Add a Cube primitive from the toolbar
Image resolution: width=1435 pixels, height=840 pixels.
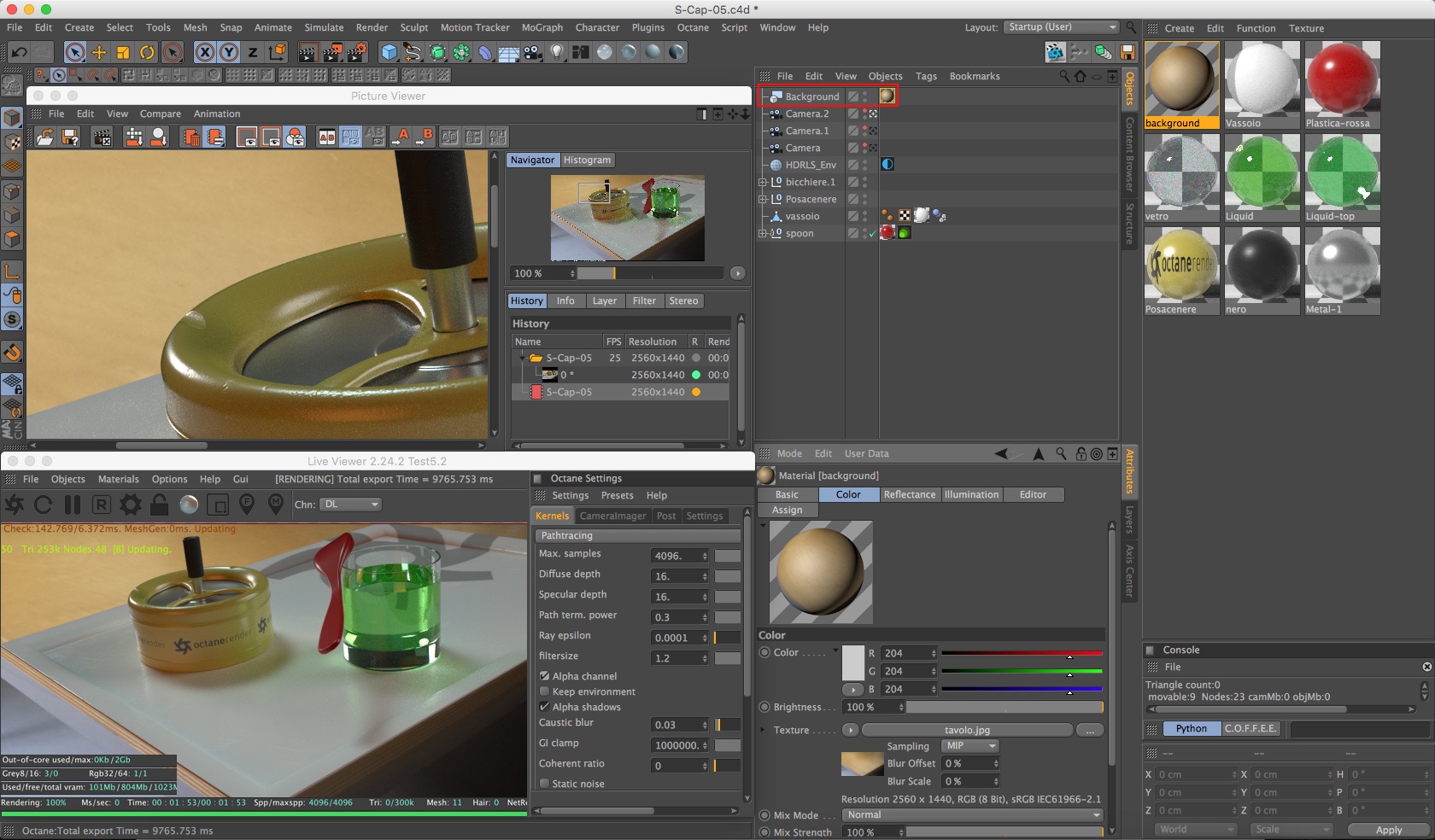(389, 53)
